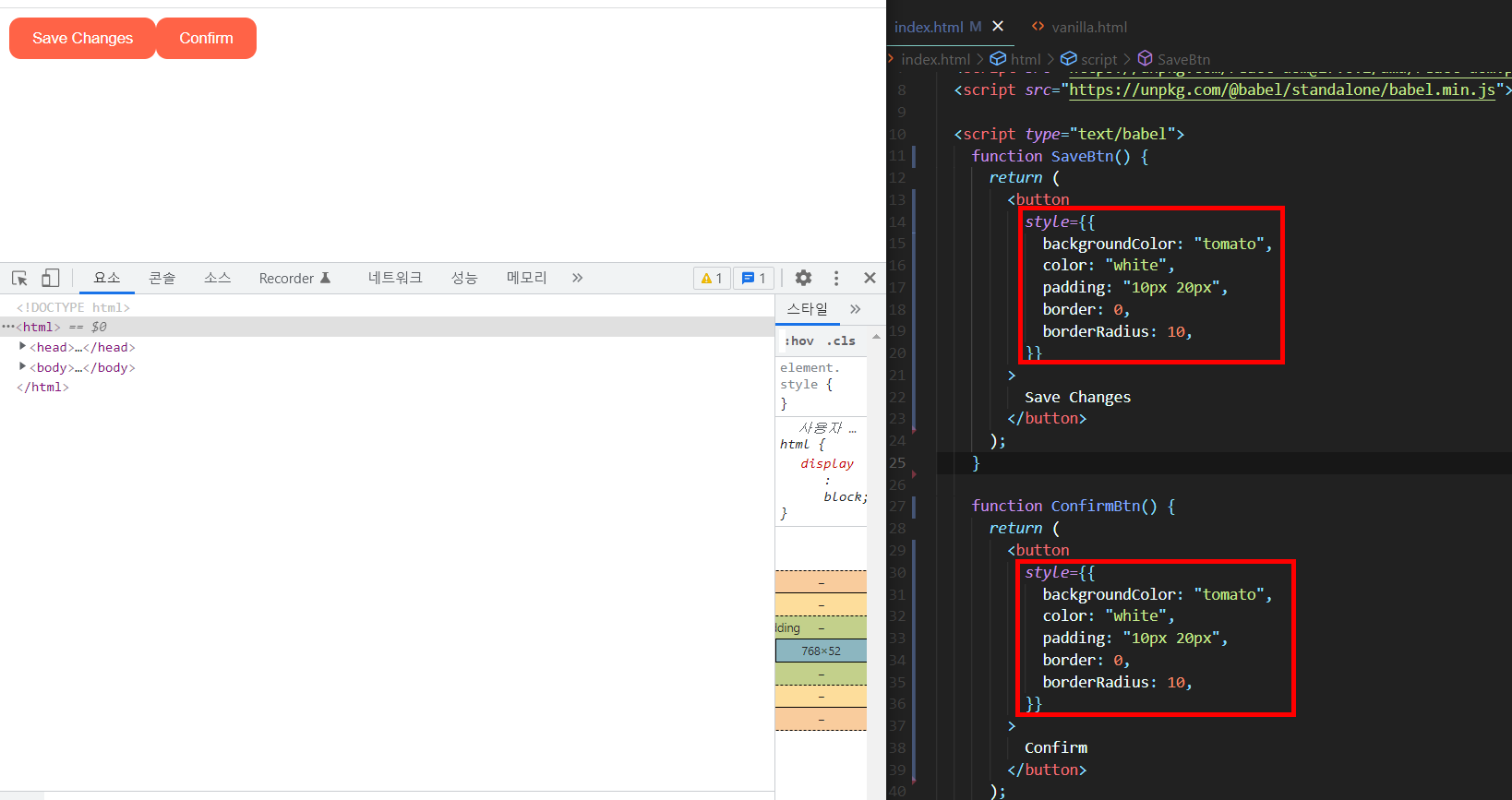This screenshot has height=800, width=1512.
Task: Close the index.html editor tab
Action: coord(998,27)
